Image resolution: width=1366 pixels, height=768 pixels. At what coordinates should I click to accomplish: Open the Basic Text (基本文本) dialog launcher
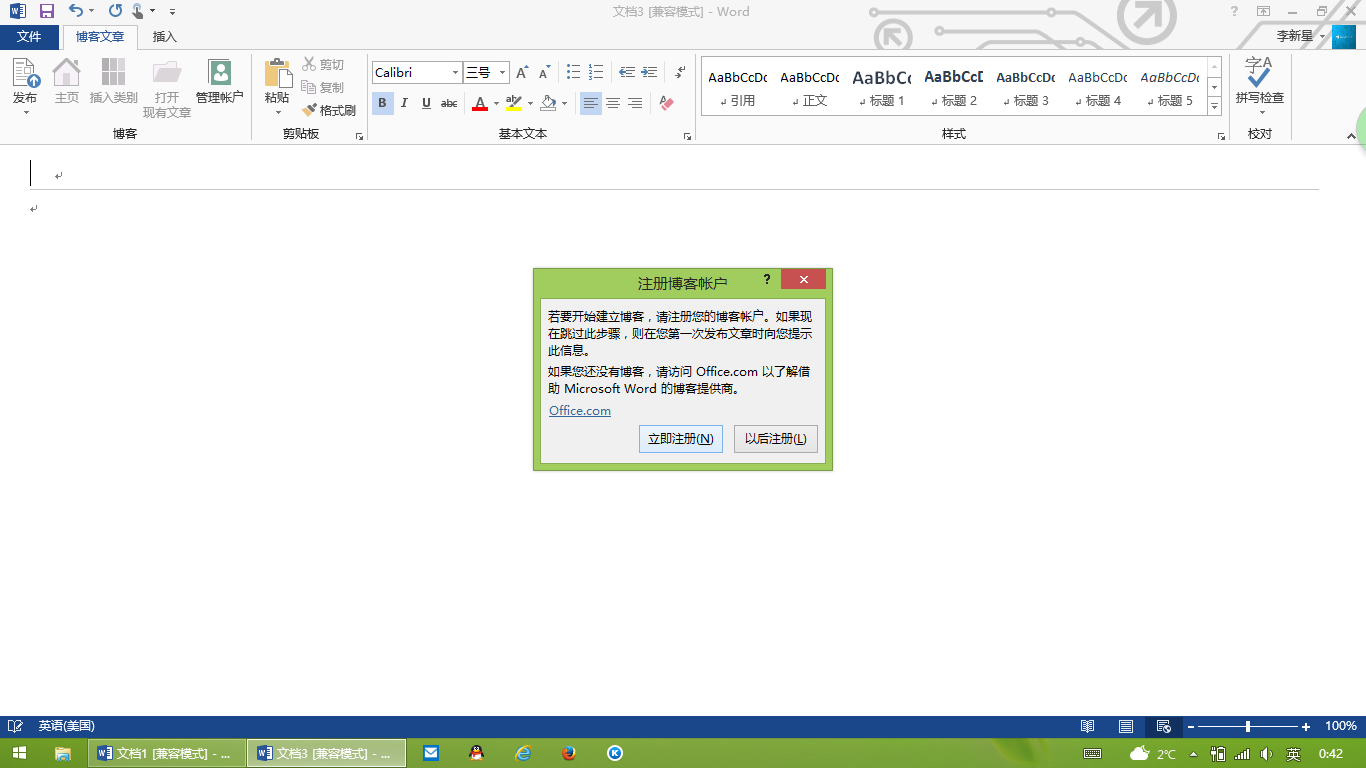(x=688, y=136)
